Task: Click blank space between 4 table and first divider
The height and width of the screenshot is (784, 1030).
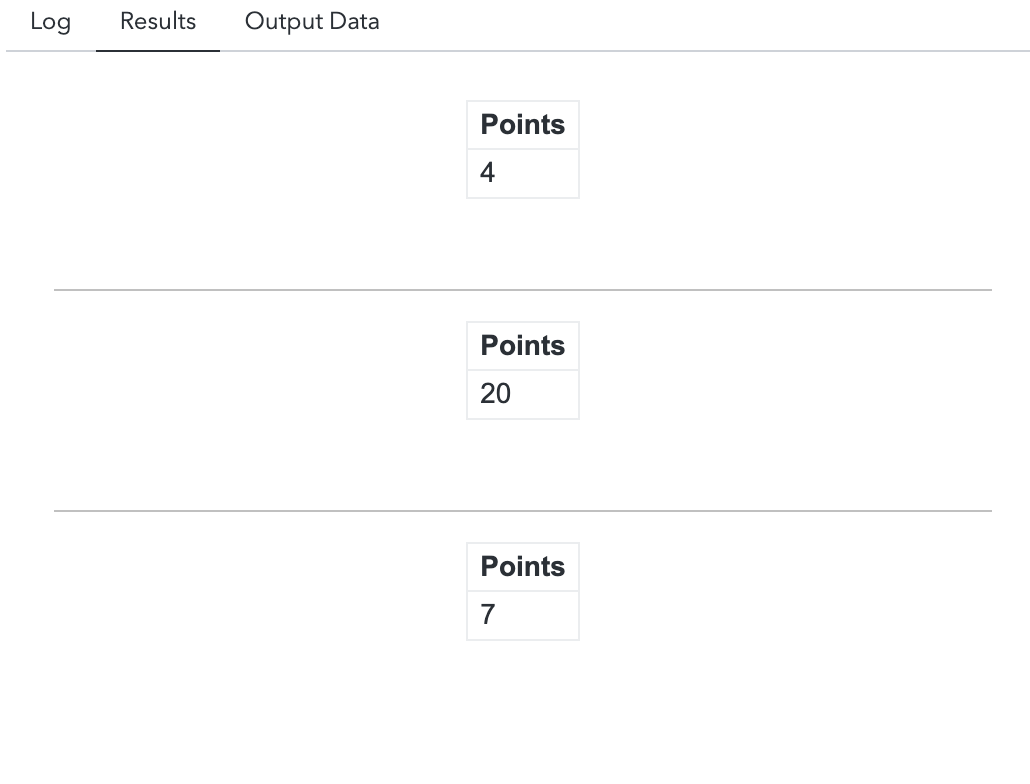Action: (522, 244)
